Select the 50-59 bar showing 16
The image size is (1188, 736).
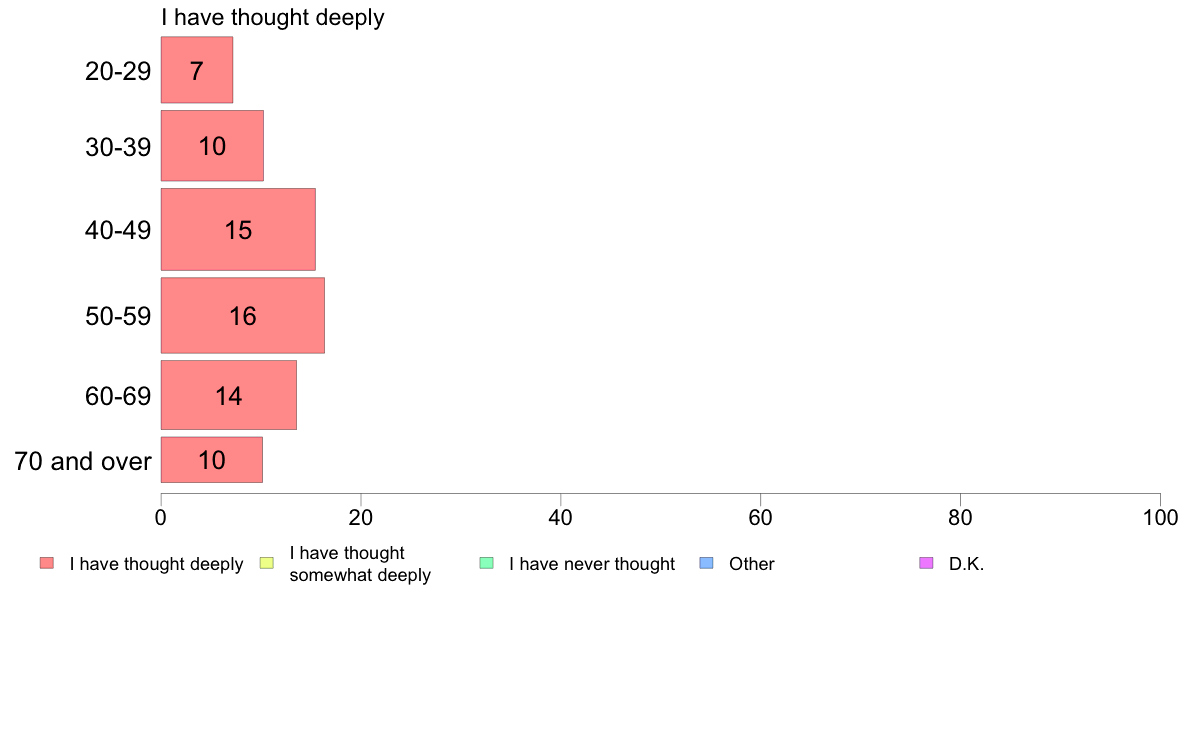click(x=242, y=315)
